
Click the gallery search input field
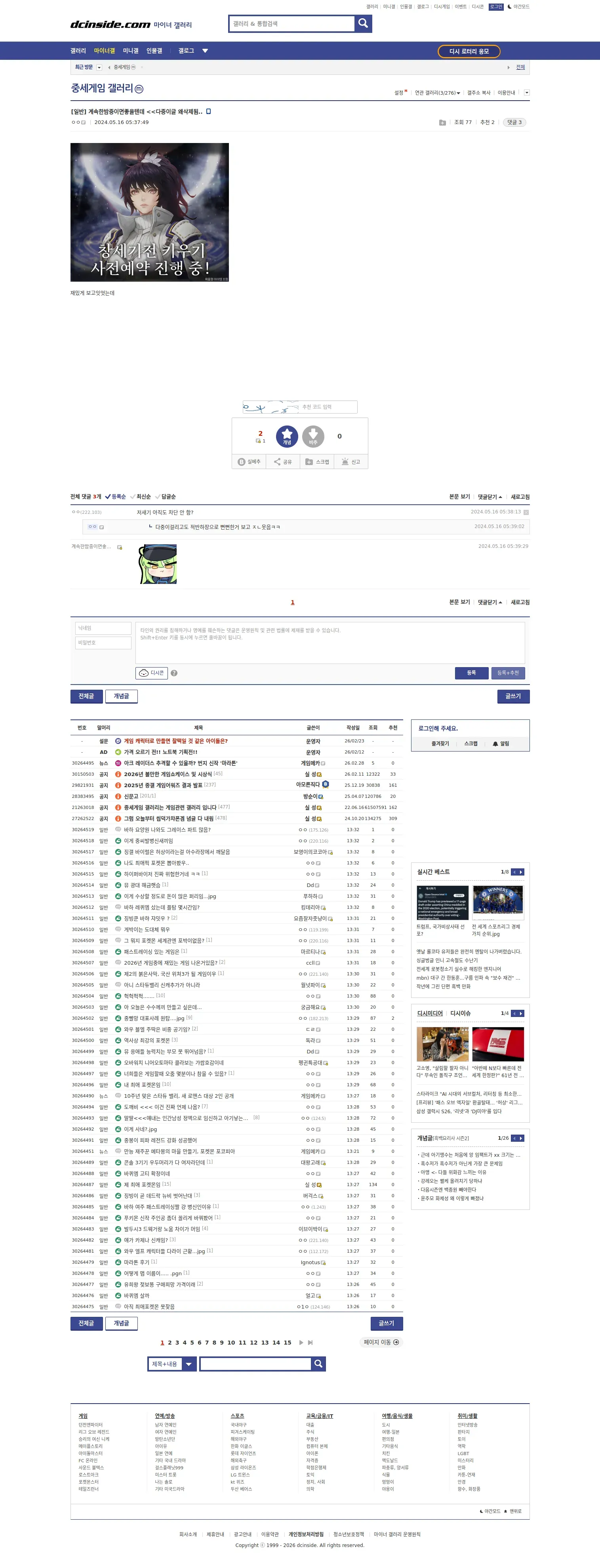coord(292,24)
